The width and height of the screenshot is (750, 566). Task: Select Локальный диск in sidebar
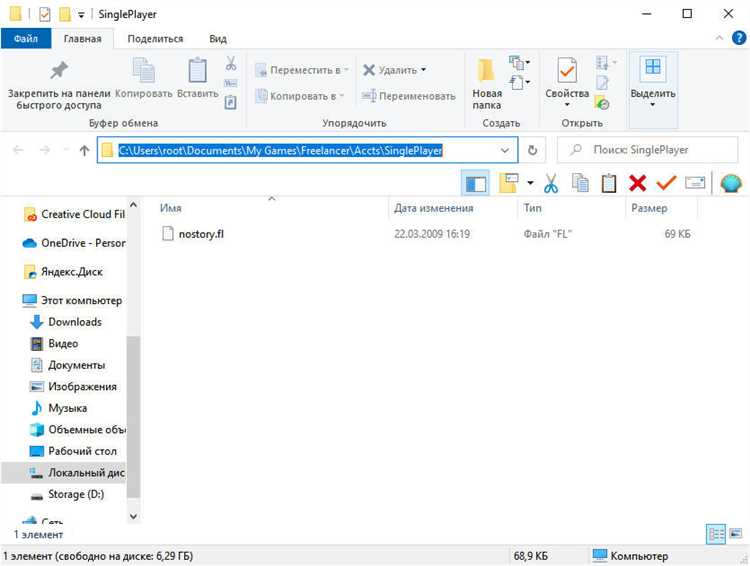point(64,473)
